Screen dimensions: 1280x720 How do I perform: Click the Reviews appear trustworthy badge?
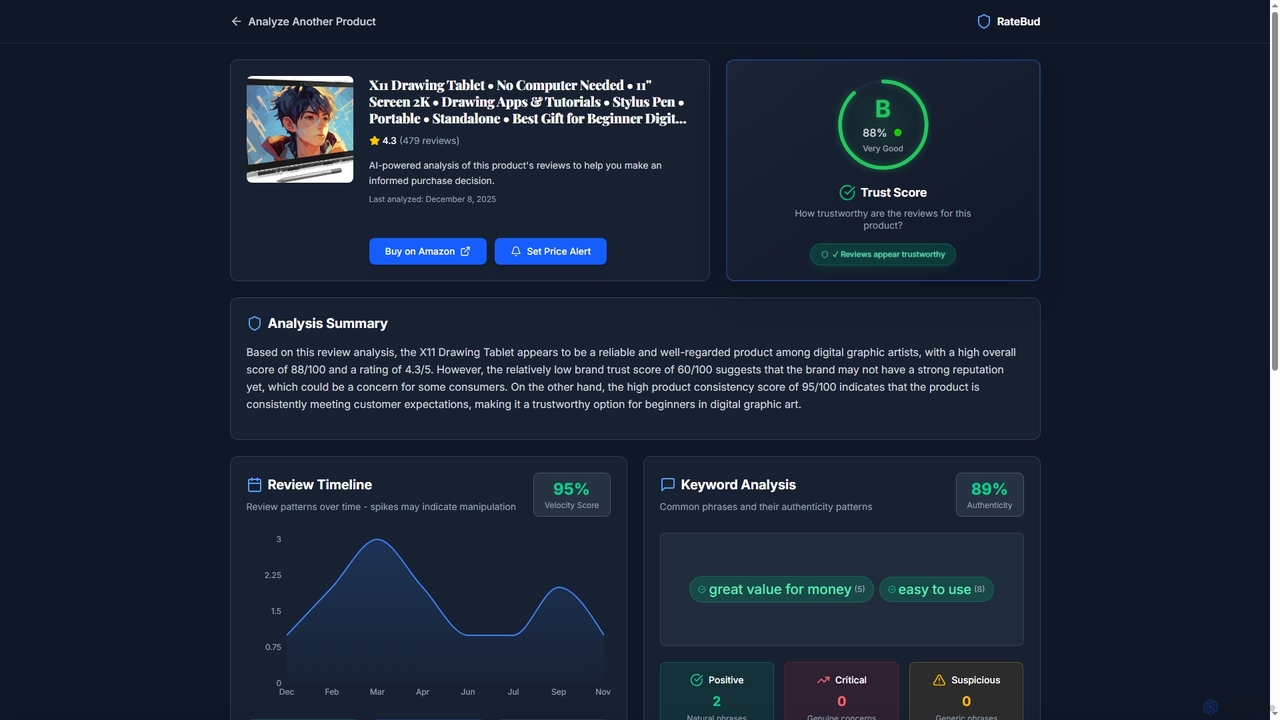click(x=883, y=254)
